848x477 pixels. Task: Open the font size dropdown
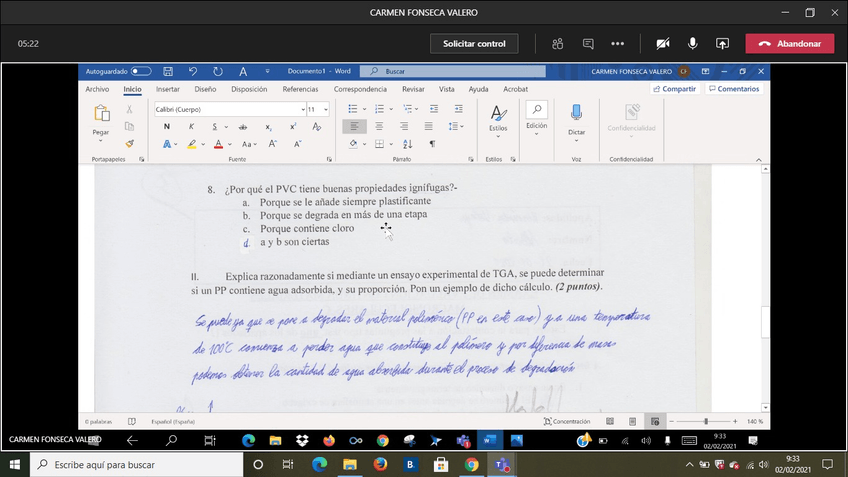click(x=326, y=109)
